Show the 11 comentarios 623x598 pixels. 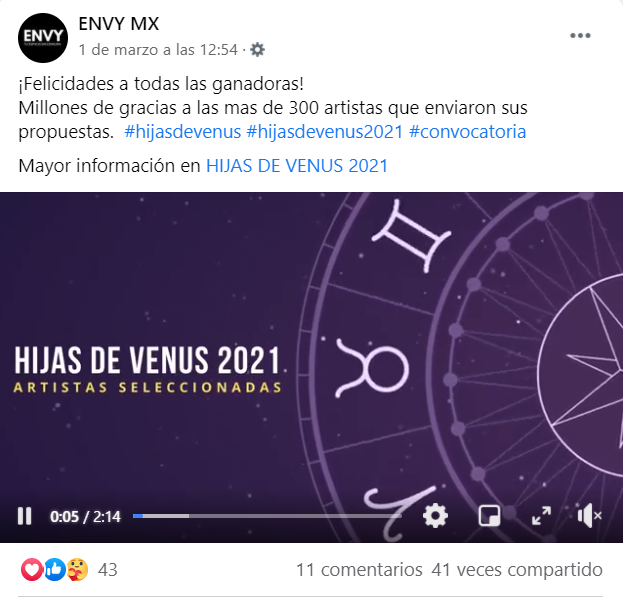click(x=359, y=570)
